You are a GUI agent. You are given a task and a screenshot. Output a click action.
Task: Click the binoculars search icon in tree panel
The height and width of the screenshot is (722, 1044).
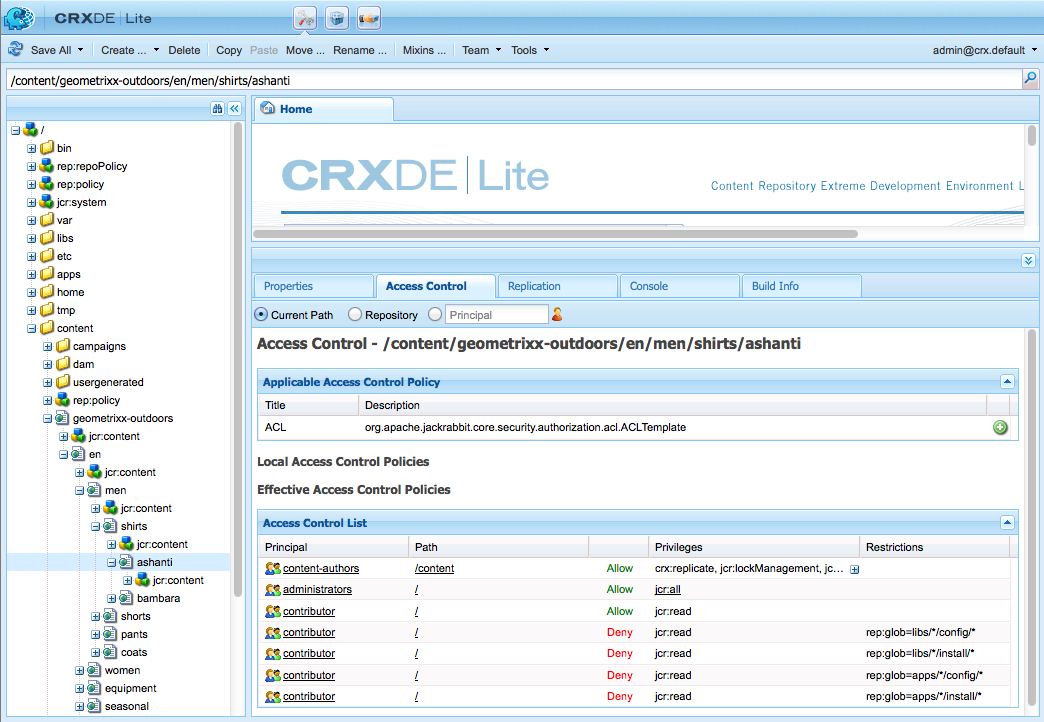tap(217, 109)
